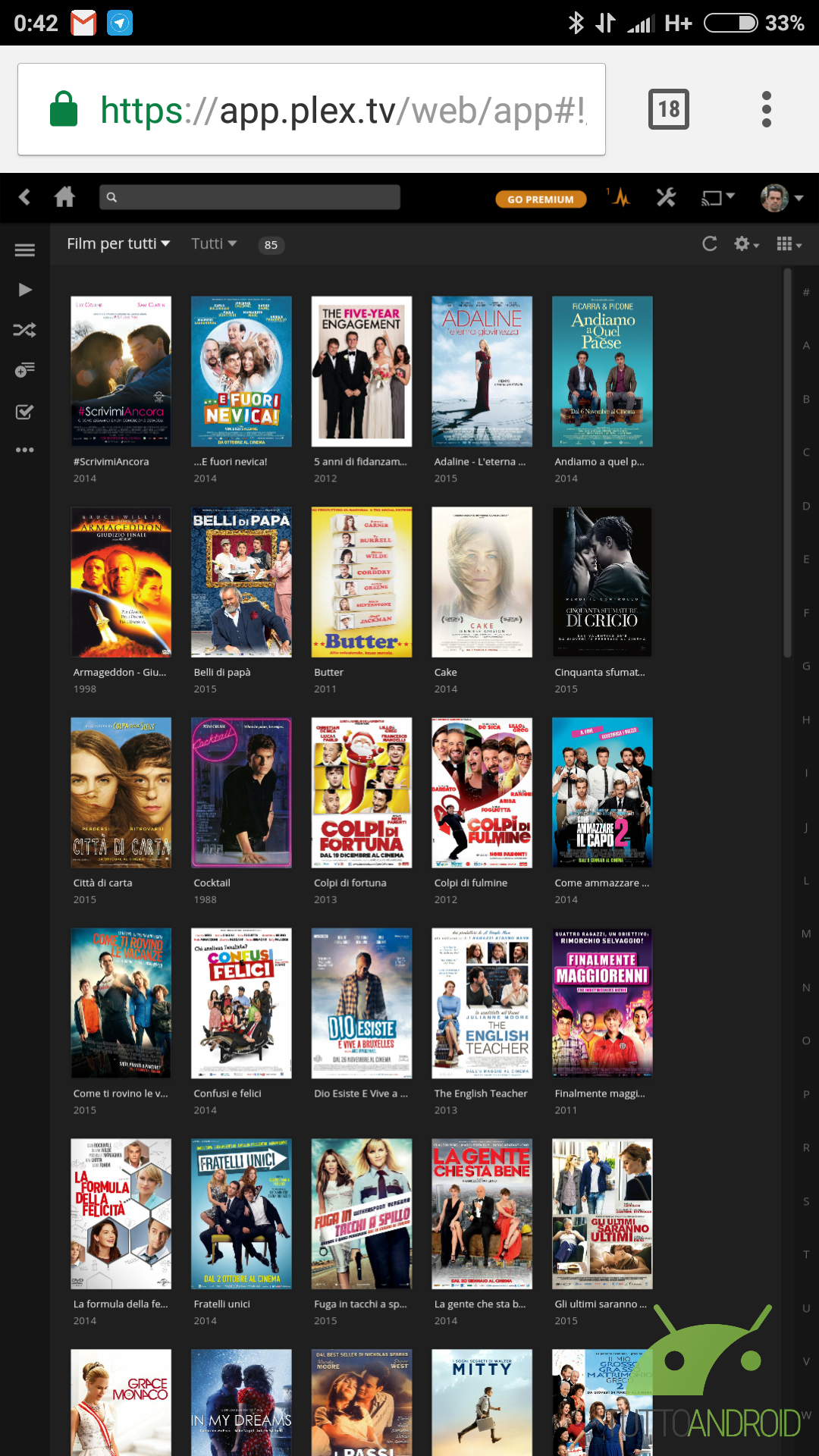Screen dimensions: 819x1456
Task: Open the Colpi di fulmine poster
Action: click(482, 792)
